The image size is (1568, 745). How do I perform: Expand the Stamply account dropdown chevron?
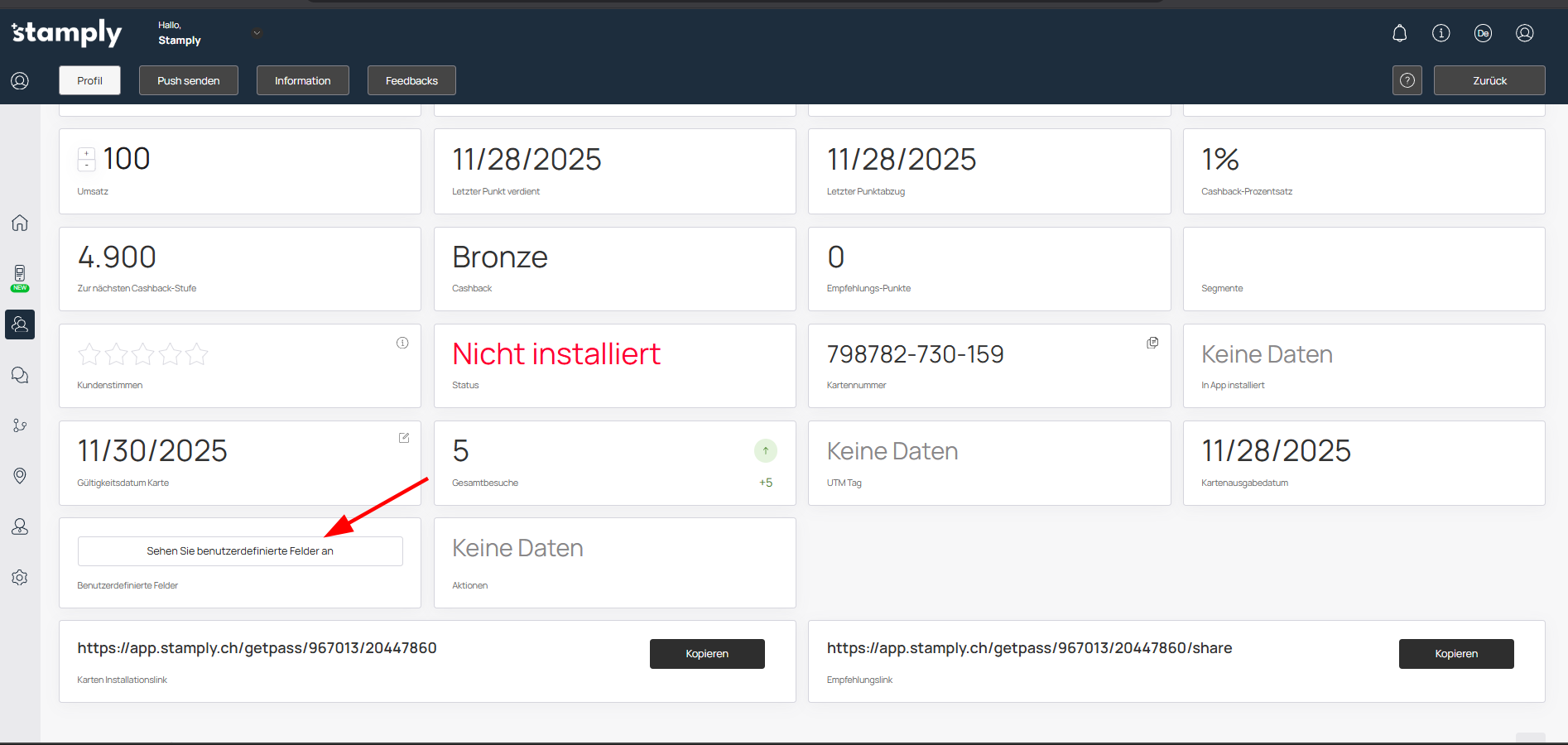point(257,33)
